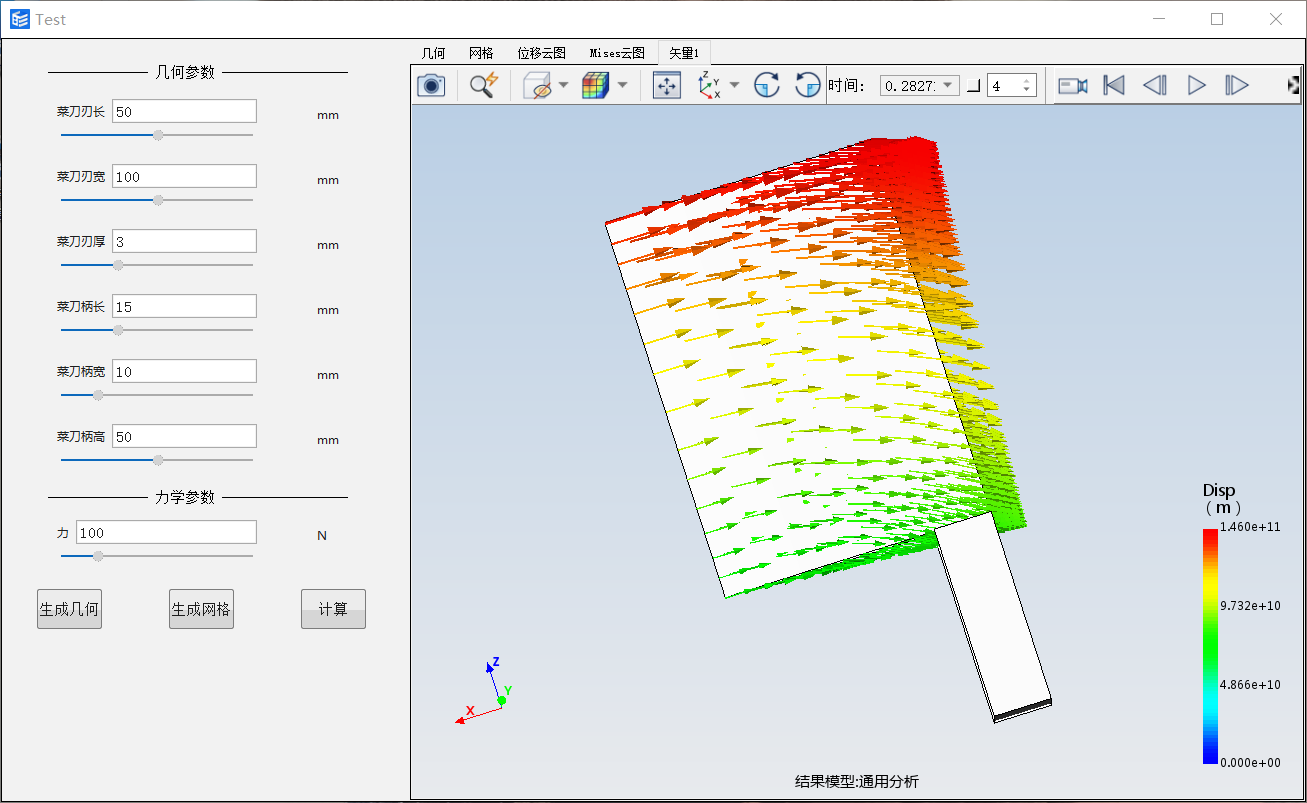Play the animation
Viewport: 1307px width, 803px height.
(x=1196, y=85)
